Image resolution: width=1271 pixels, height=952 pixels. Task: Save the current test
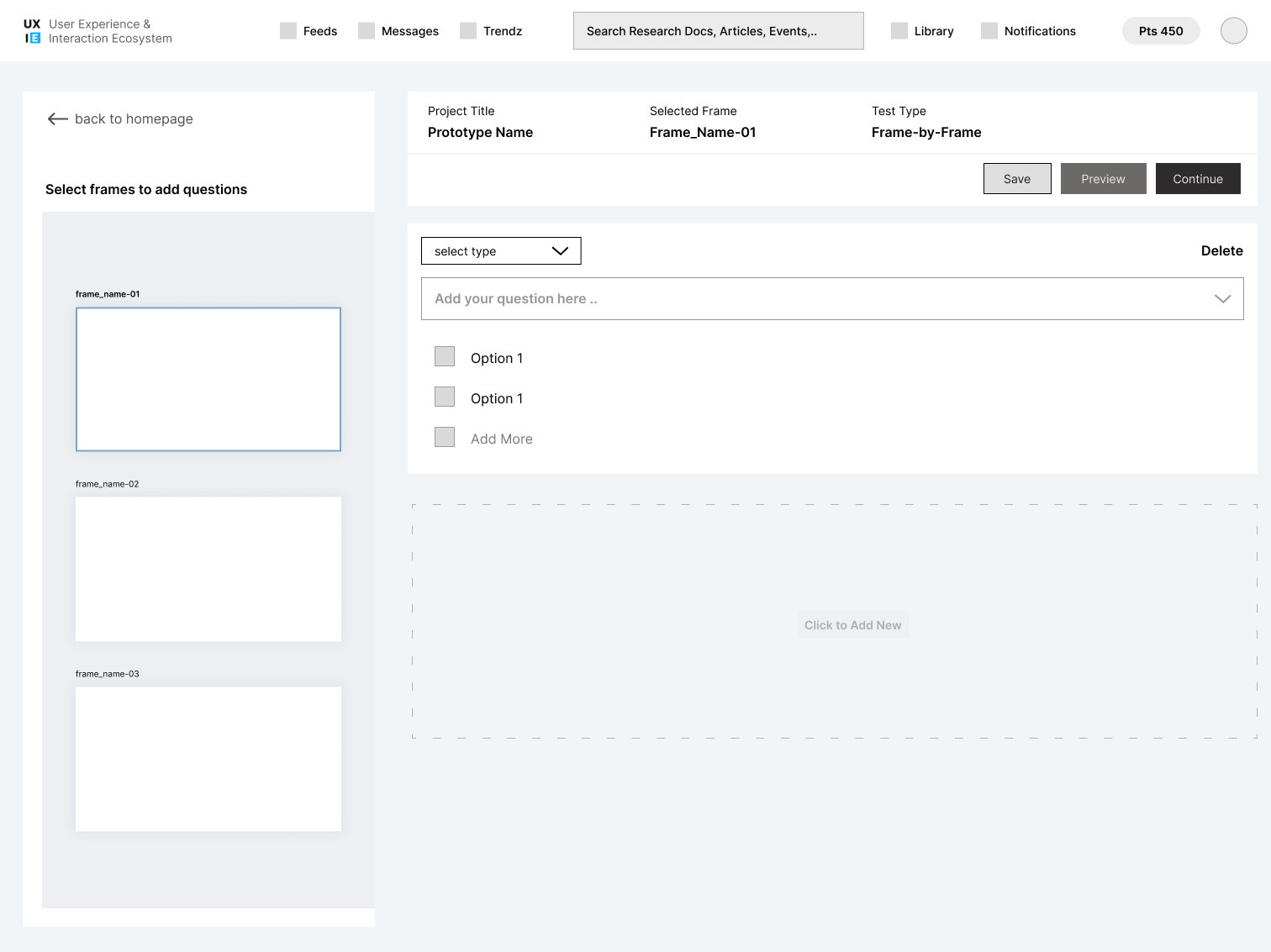tap(1017, 179)
